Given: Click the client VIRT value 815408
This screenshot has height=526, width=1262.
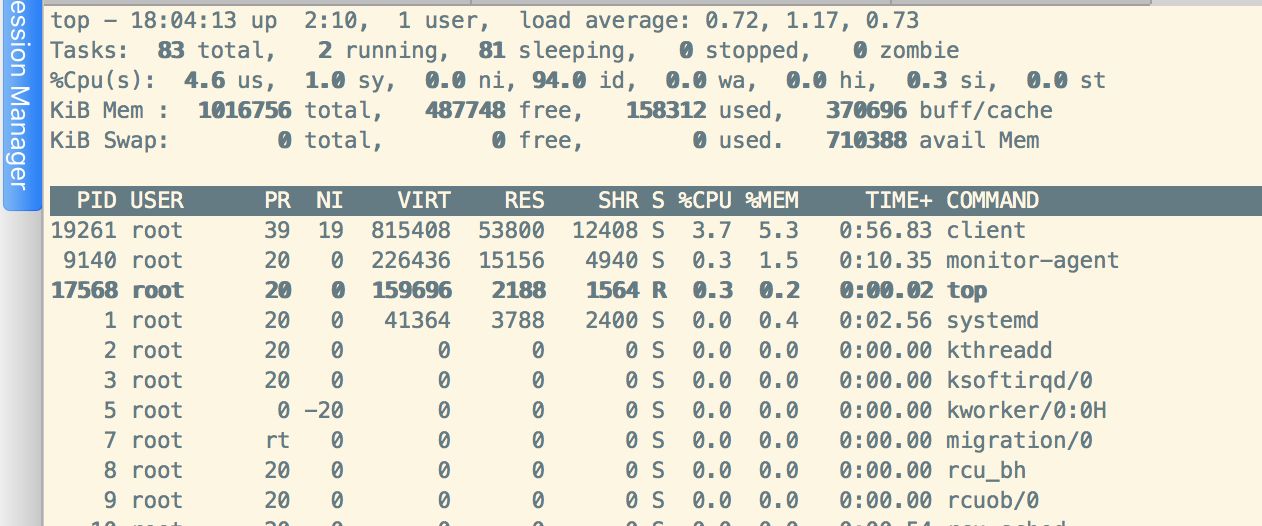Looking at the screenshot, I should tap(411, 230).
